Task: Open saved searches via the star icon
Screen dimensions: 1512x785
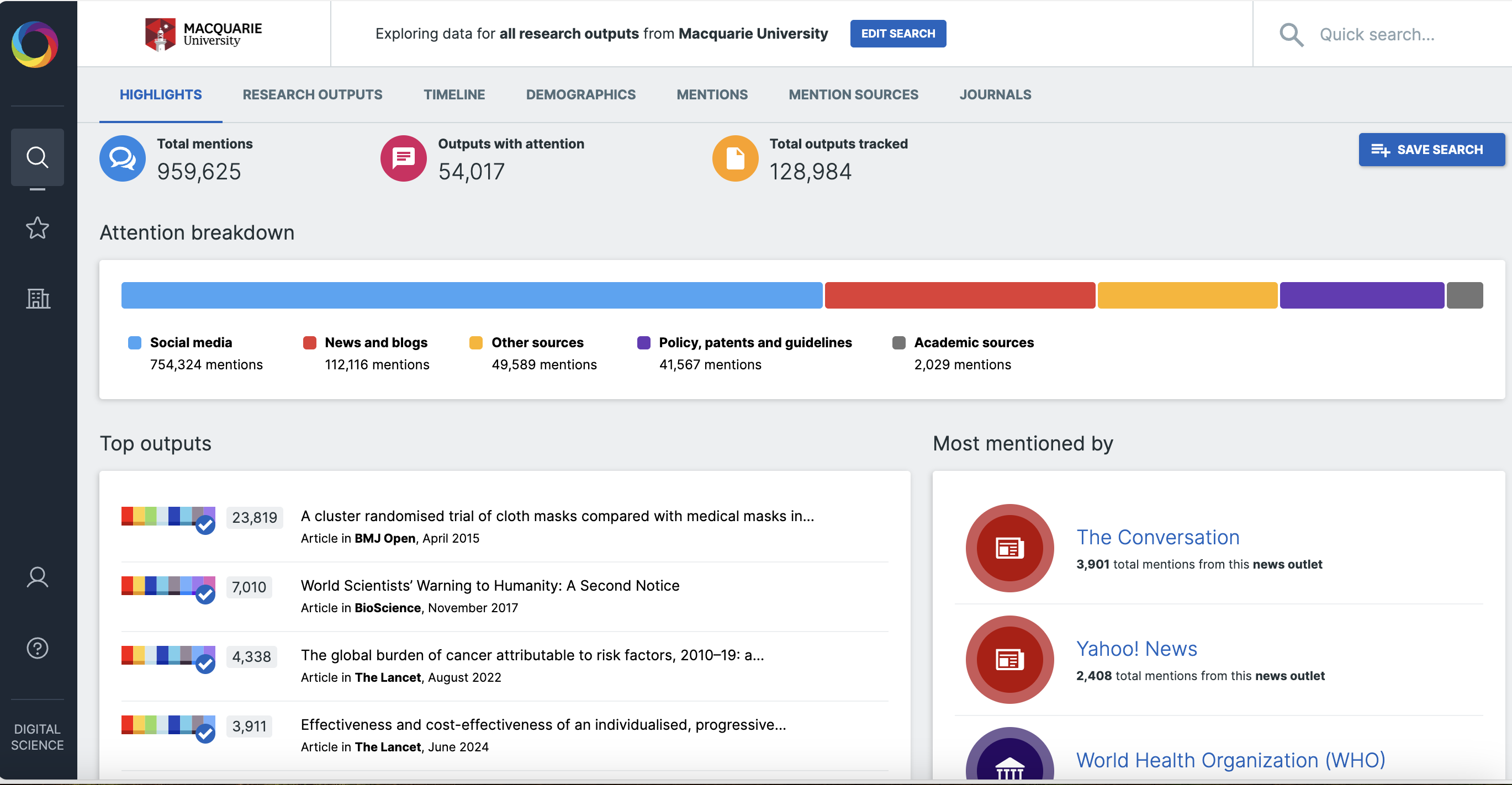Action: tap(37, 228)
